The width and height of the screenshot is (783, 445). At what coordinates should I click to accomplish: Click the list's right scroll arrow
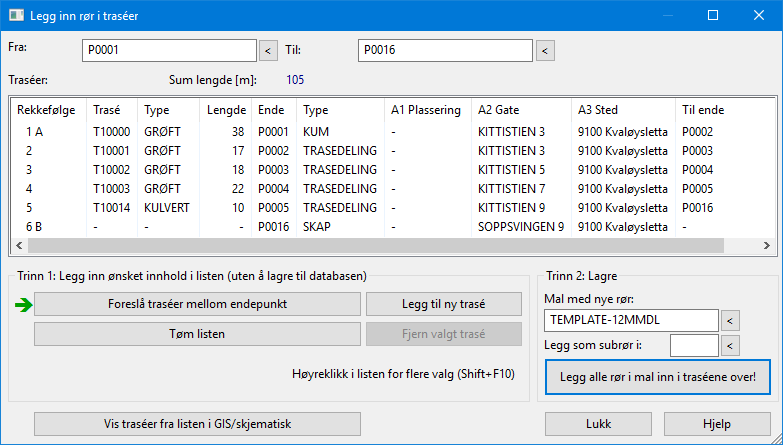click(767, 245)
